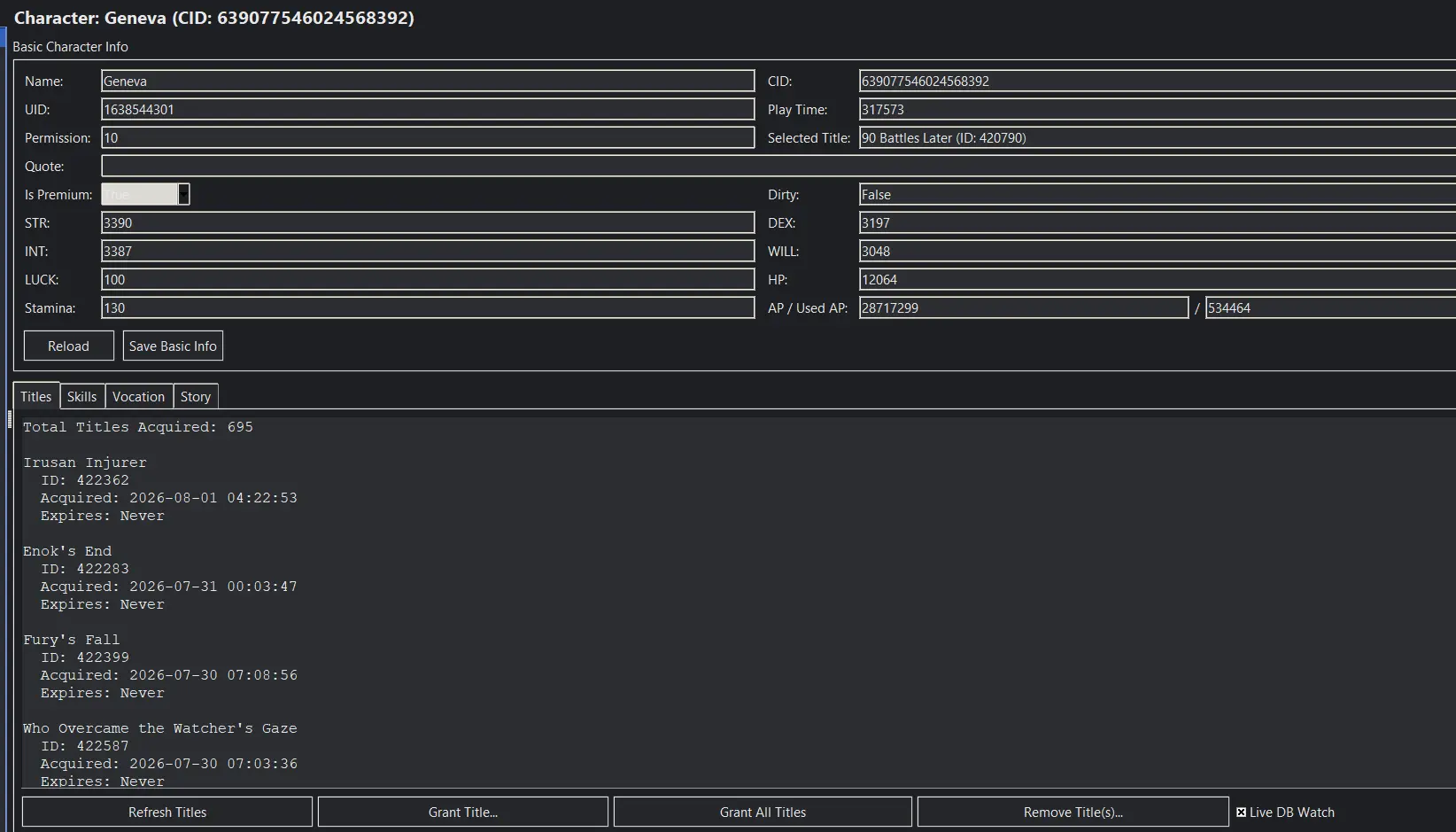Select the DEX value field
Screen dimensions: 1456x832
1158,222
